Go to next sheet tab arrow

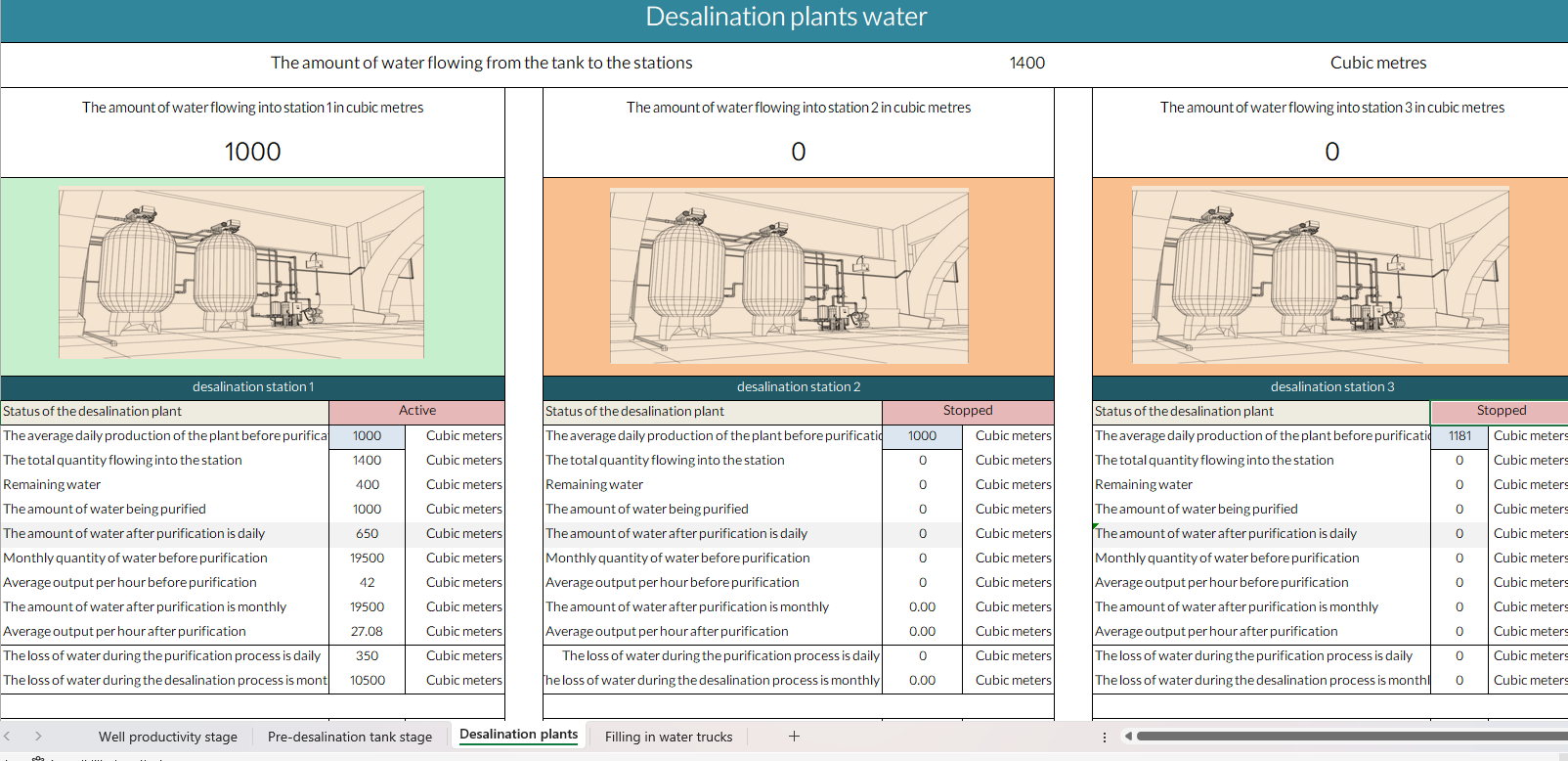[38, 737]
